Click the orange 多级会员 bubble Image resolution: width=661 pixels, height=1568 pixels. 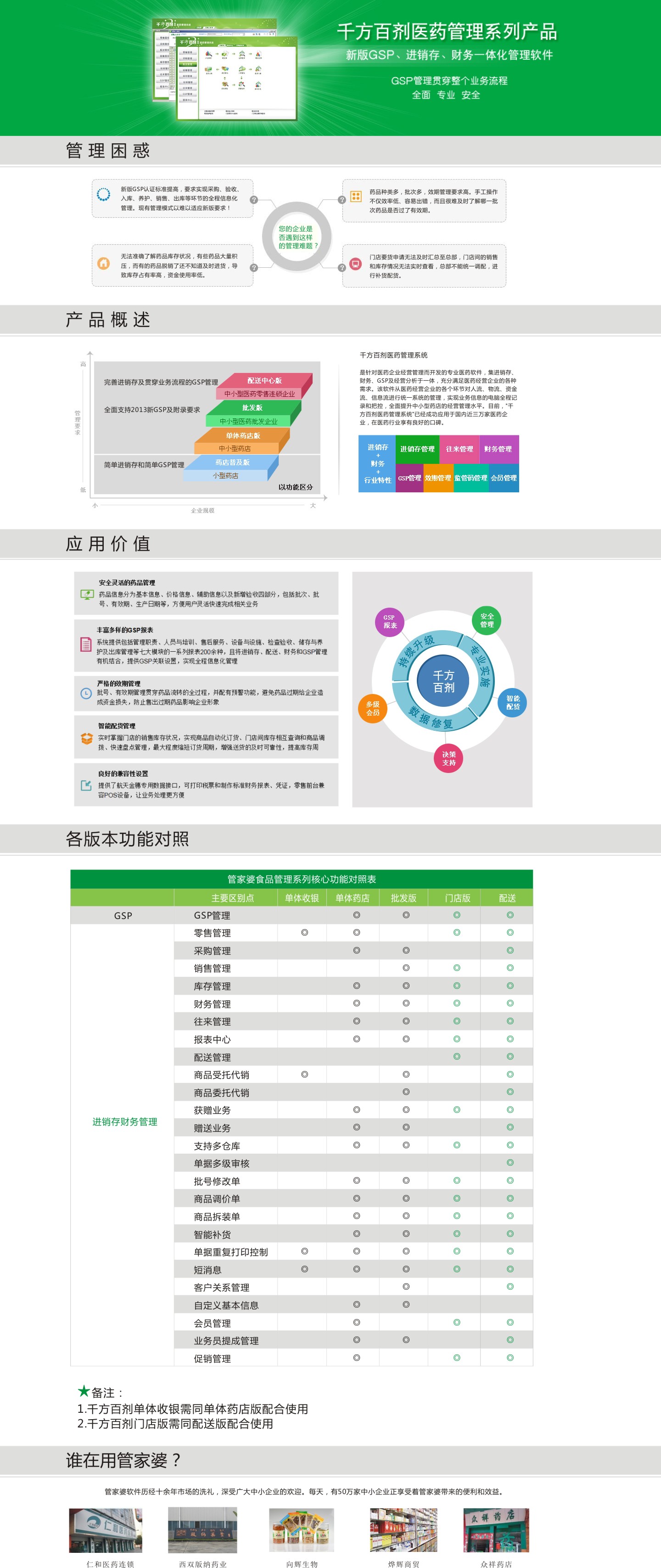pos(373,709)
